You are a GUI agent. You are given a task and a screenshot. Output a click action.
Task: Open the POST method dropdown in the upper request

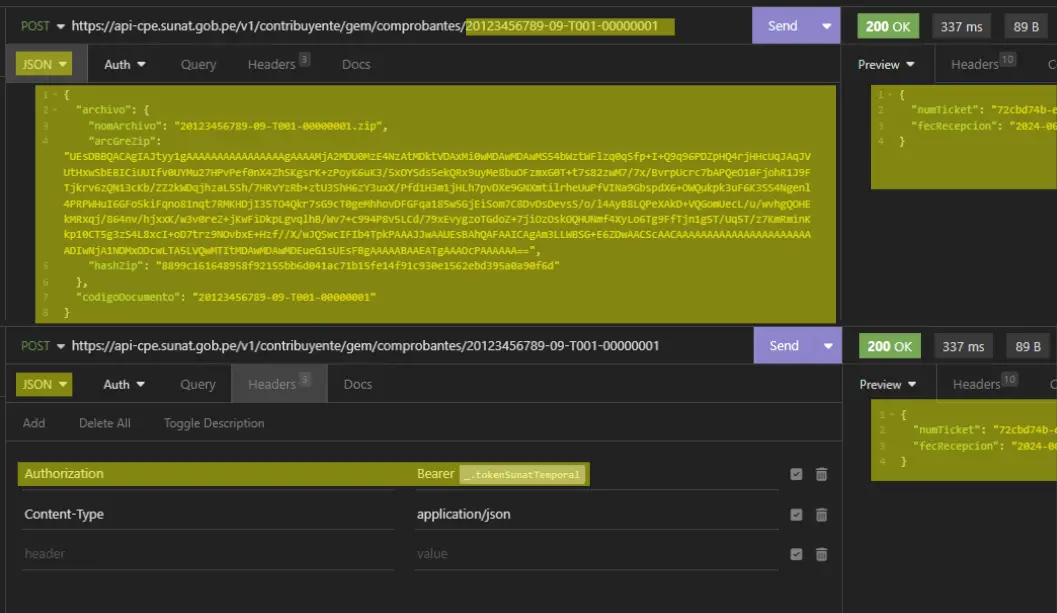click(x=43, y=26)
